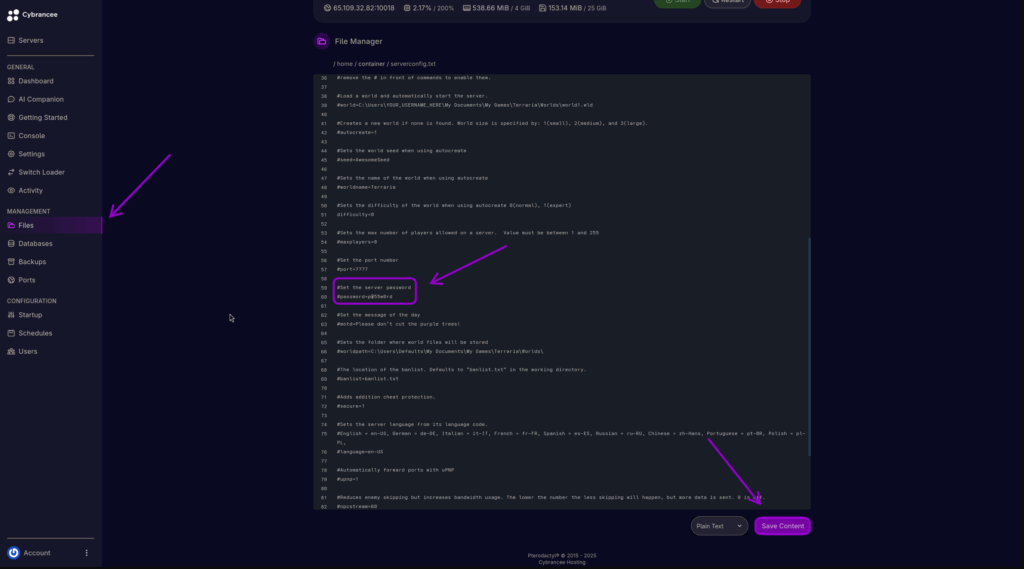Open the Account three-dot menu
This screenshot has width=1024, height=569.
86,553
